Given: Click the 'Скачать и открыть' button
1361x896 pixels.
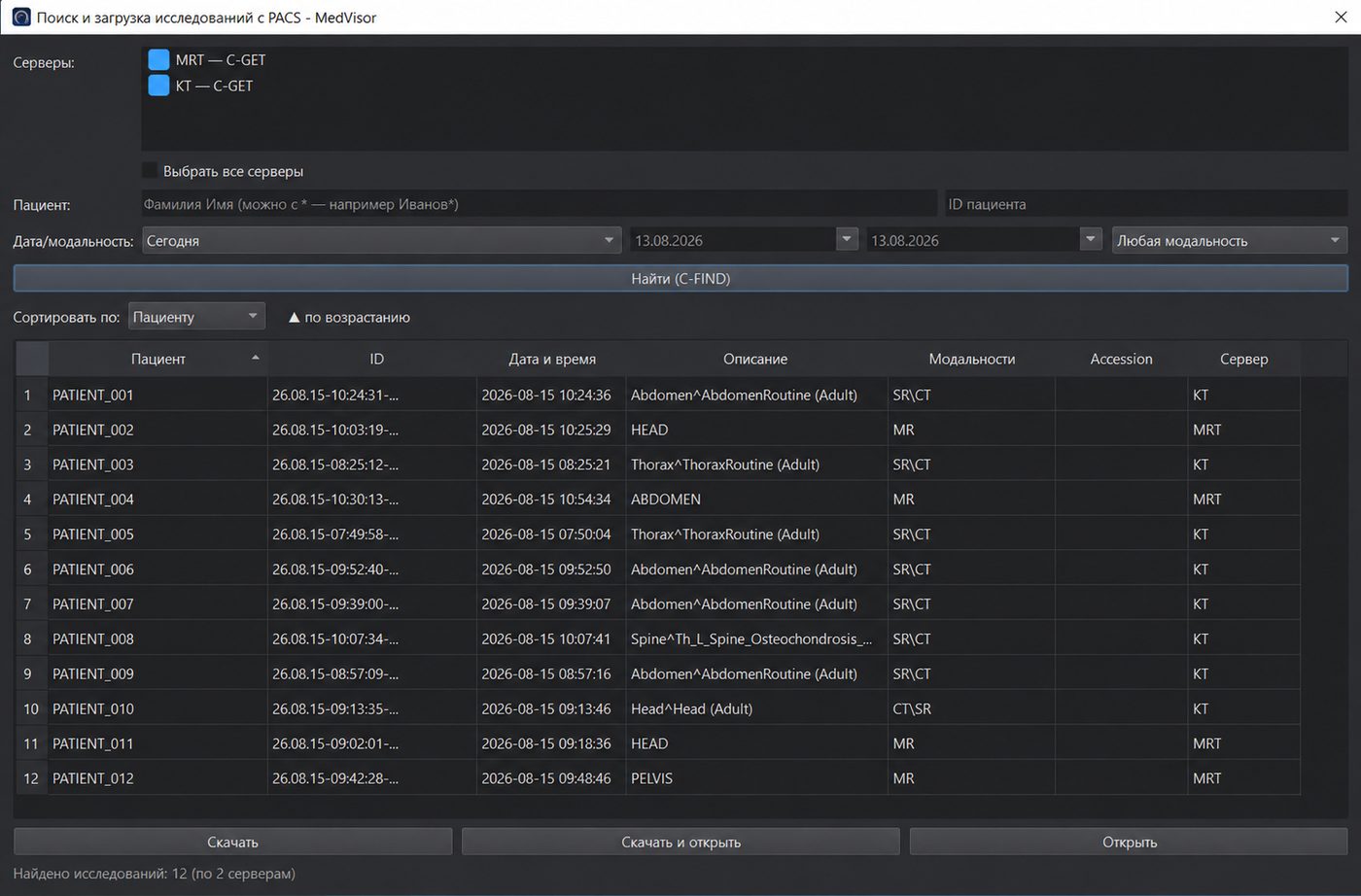Looking at the screenshot, I should (x=680, y=843).
